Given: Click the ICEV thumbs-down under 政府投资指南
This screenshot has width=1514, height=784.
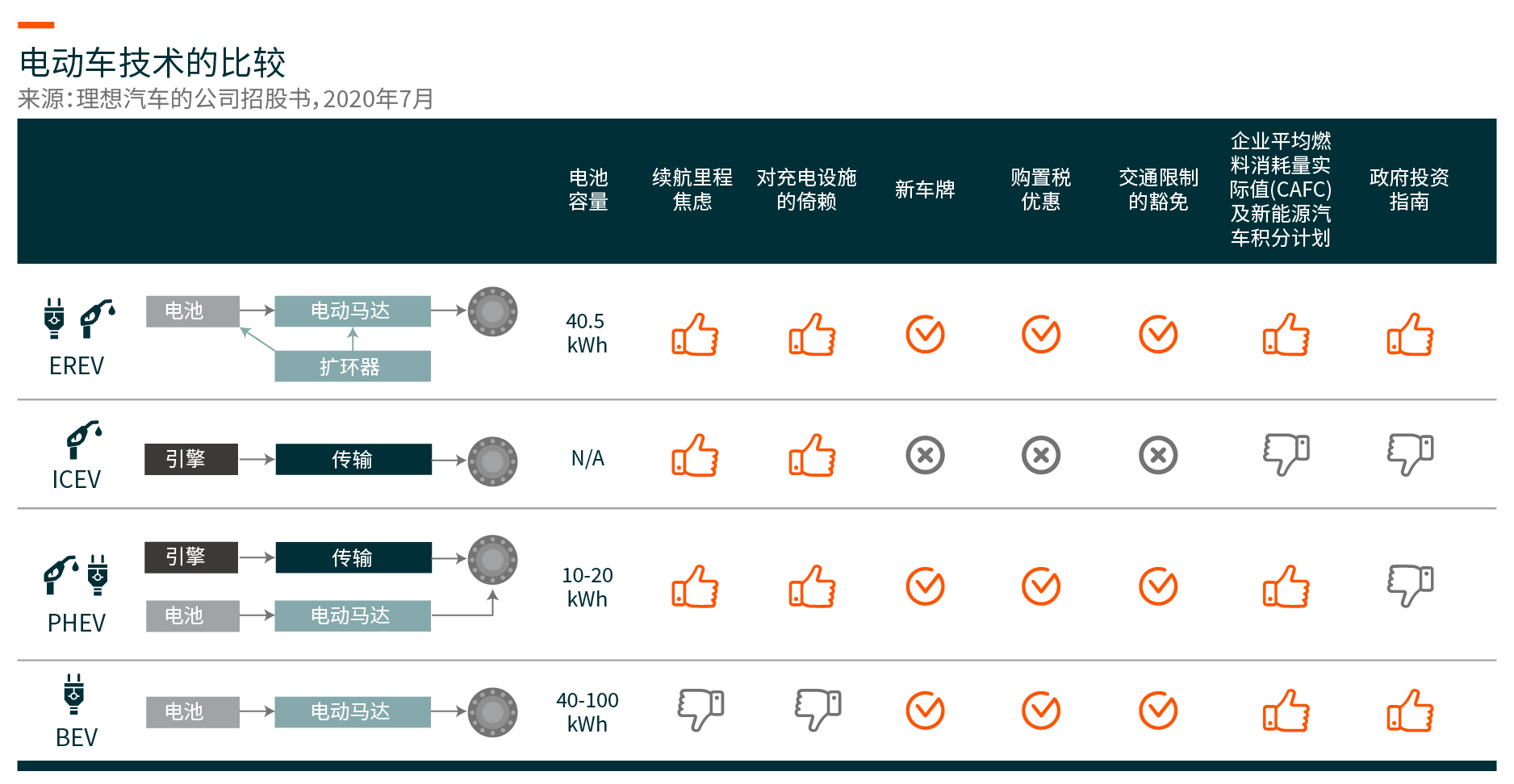Looking at the screenshot, I should [1410, 455].
